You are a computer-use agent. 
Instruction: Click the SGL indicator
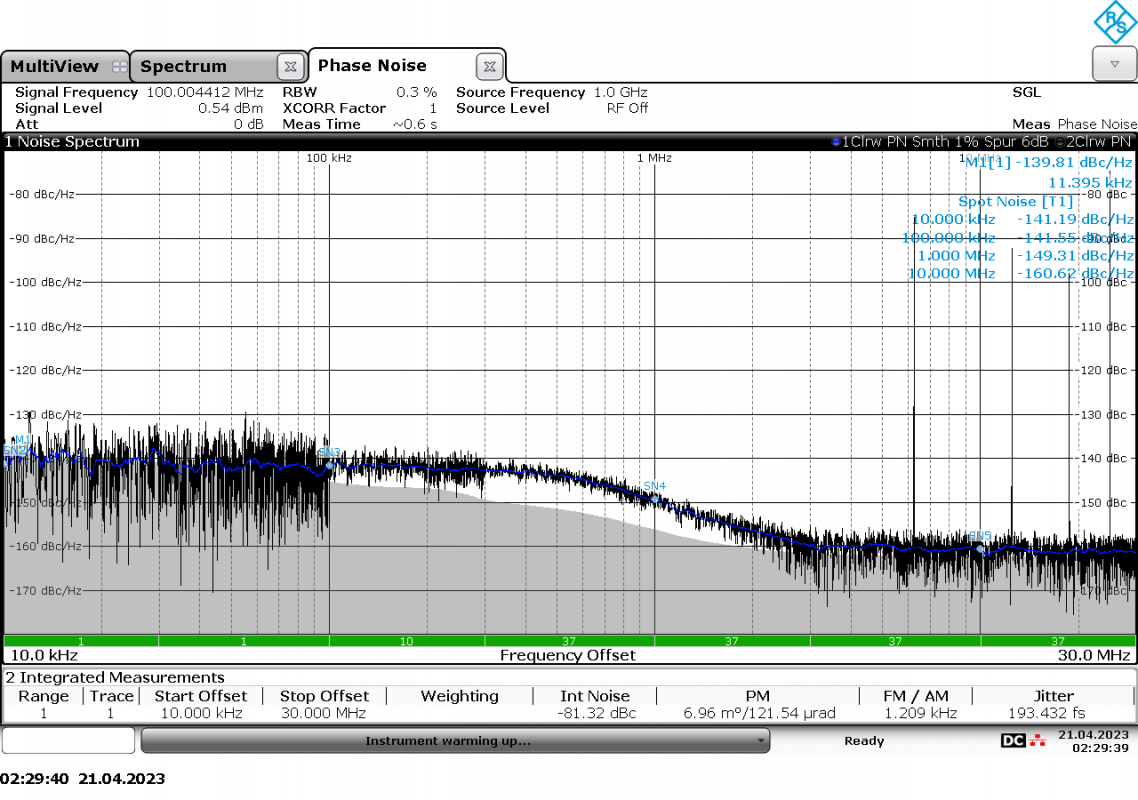(1026, 92)
